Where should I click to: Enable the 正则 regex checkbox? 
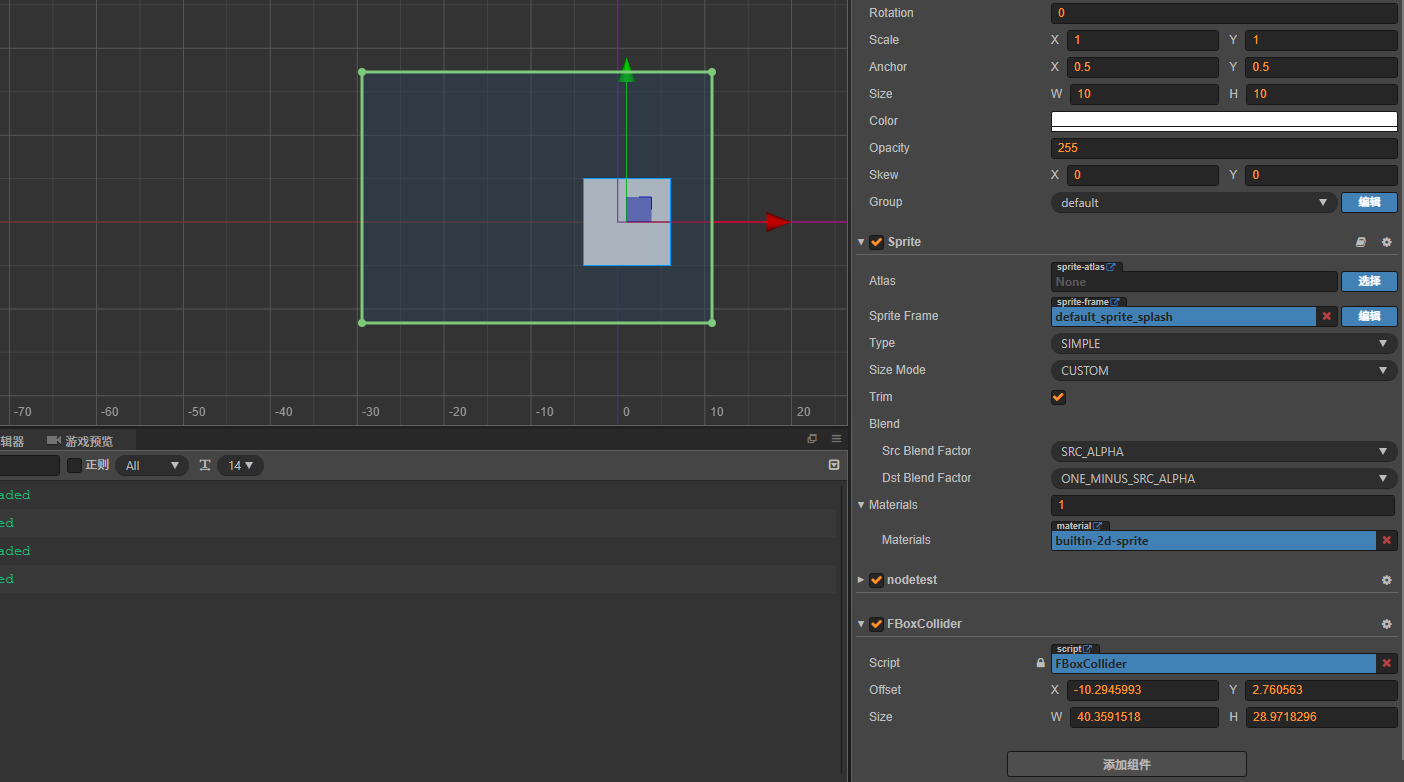74,465
